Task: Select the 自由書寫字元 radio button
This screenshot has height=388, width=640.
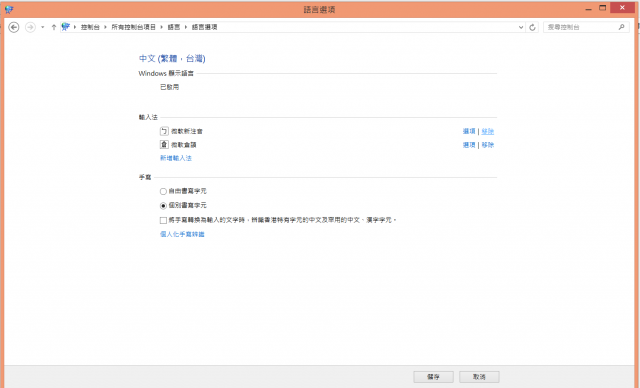Action: [163, 191]
